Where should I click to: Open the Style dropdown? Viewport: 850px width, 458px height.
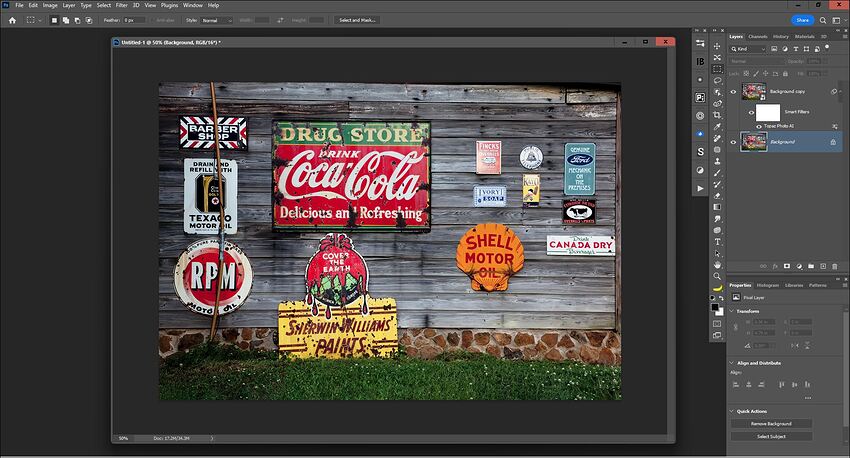tap(216, 20)
